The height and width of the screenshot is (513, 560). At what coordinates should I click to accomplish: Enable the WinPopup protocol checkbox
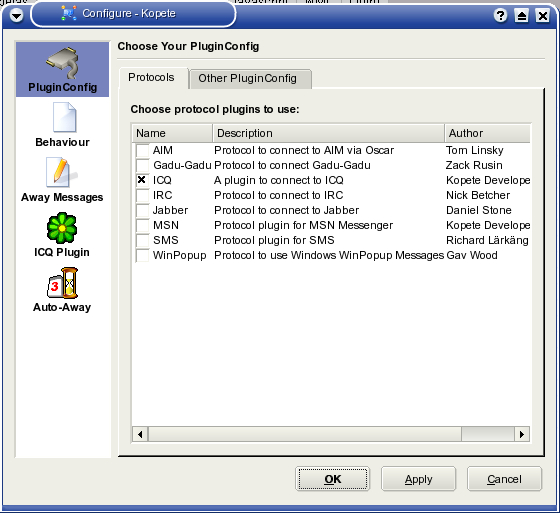[x=142, y=255]
